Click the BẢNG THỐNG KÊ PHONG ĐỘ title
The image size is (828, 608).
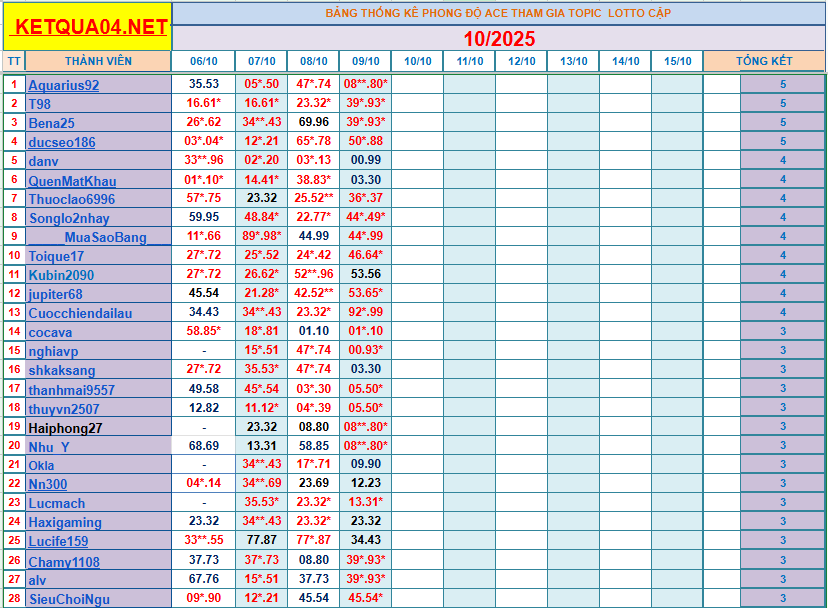pos(498,13)
